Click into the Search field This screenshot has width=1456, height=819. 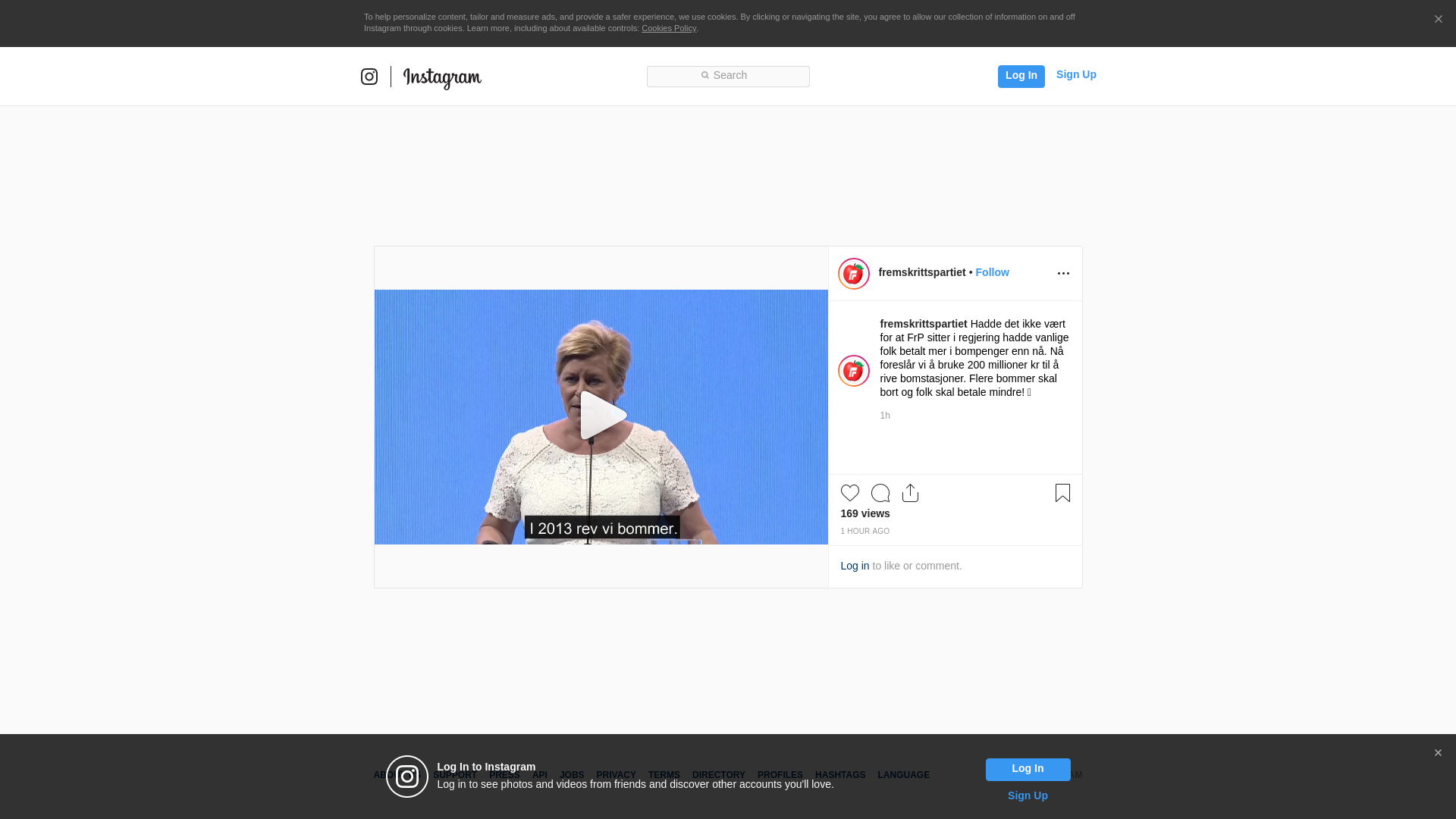point(728,76)
